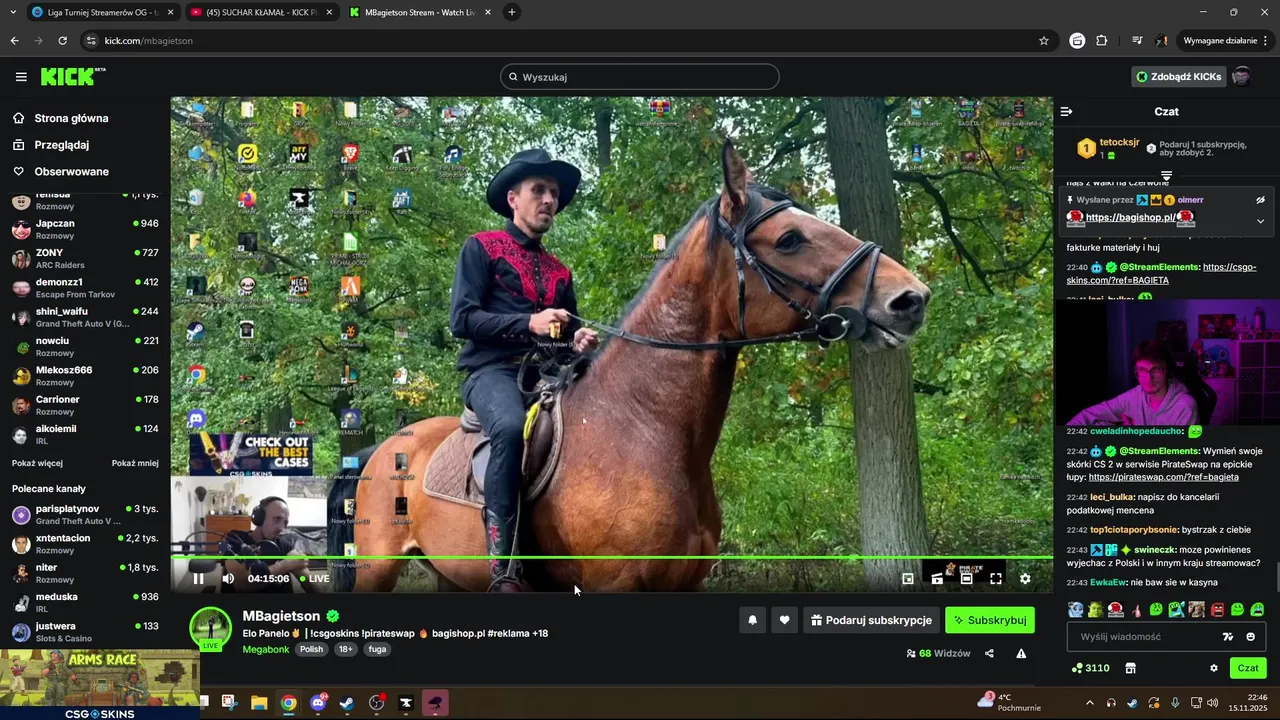Insert the Shrek emote
This screenshot has height=720, width=1280.
pyautogui.click(x=1096, y=609)
